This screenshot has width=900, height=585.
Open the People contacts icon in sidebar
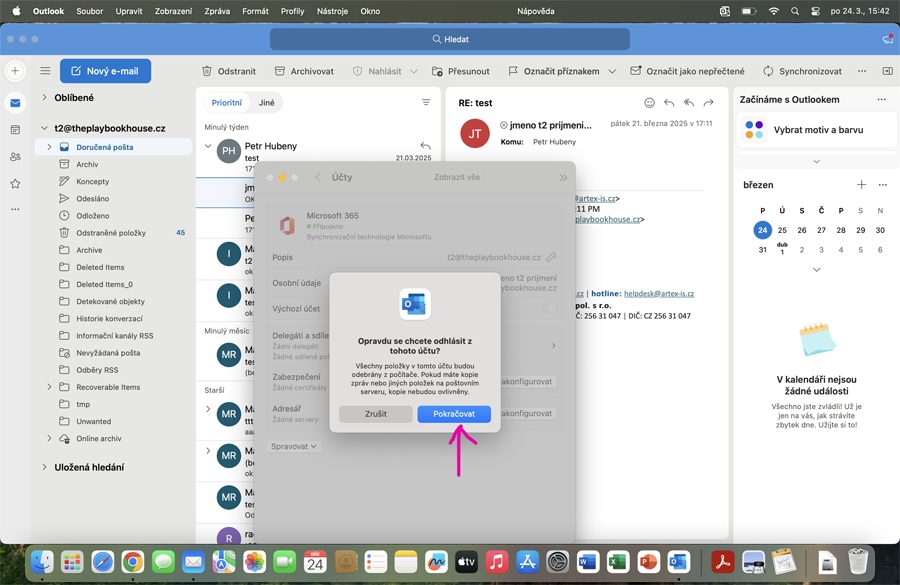point(15,157)
